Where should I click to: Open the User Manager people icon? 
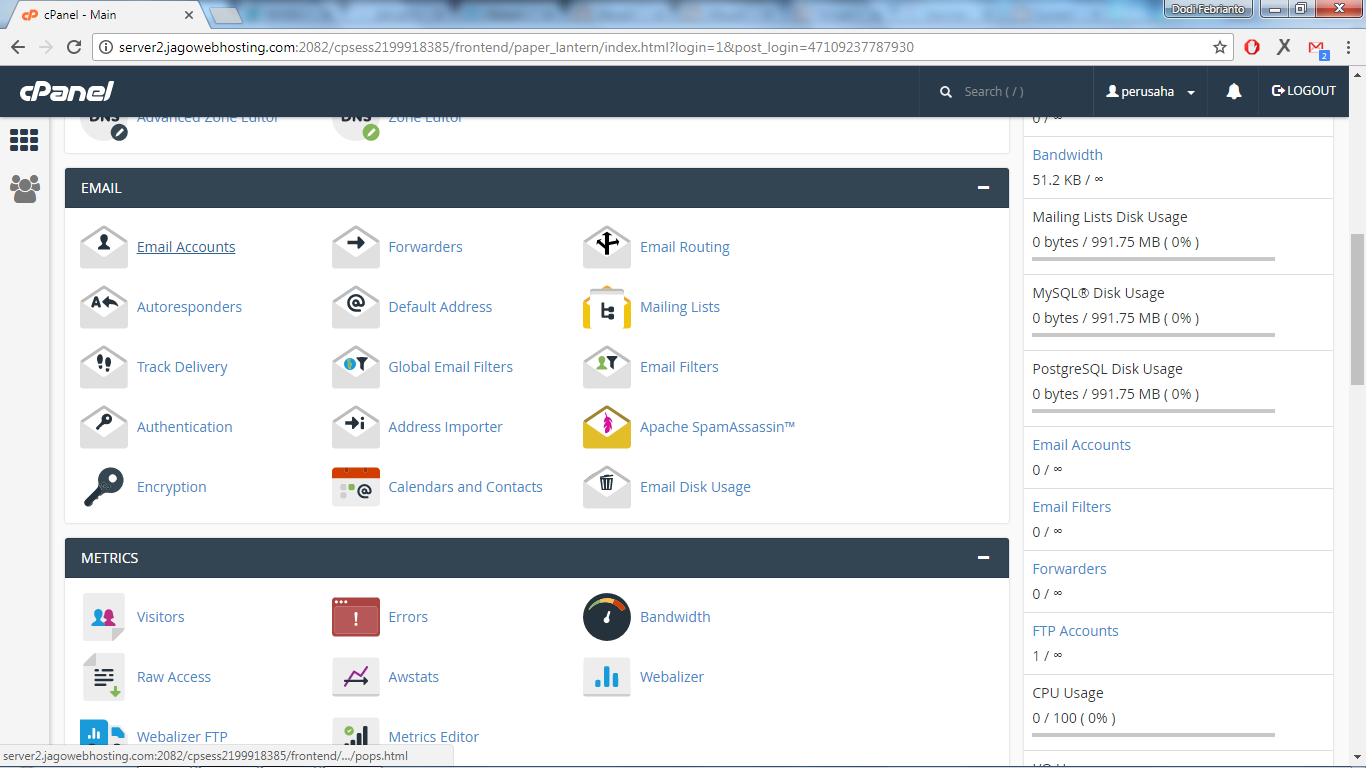(25, 188)
